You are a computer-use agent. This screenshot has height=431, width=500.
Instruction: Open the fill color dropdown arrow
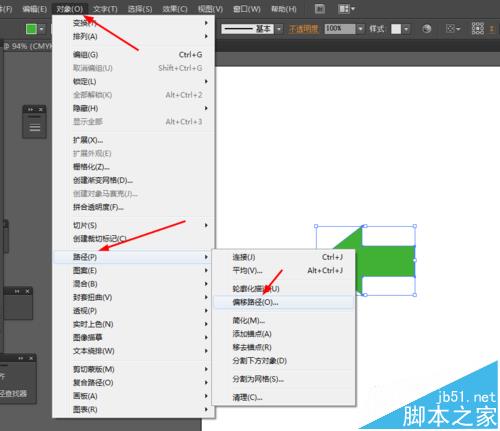[x=41, y=29]
